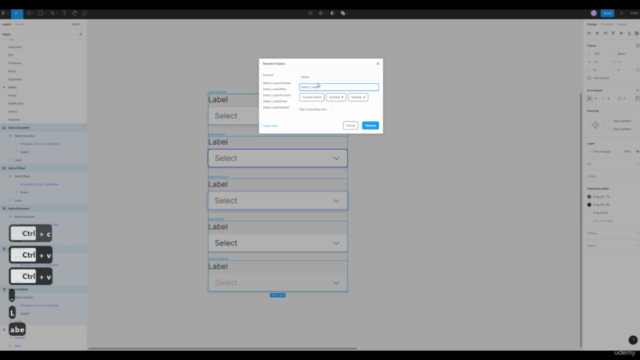640x360 pixels.
Task: Click the Number ascending button
Action: tap(336, 97)
